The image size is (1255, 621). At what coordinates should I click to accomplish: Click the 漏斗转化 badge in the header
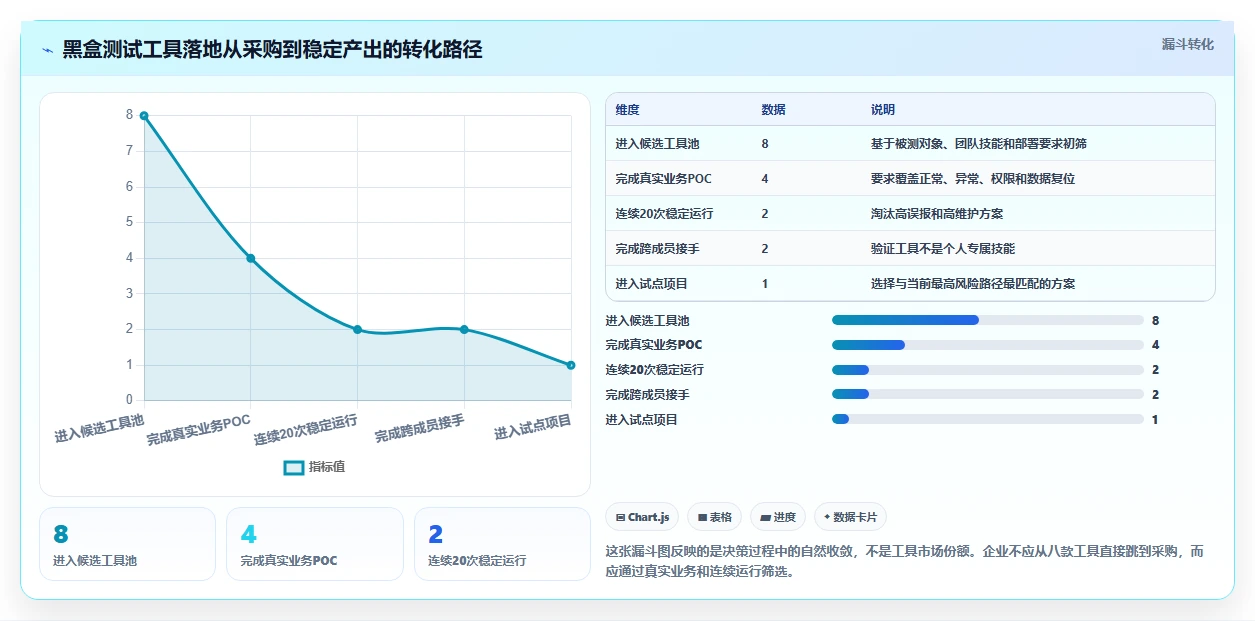(1188, 44)
